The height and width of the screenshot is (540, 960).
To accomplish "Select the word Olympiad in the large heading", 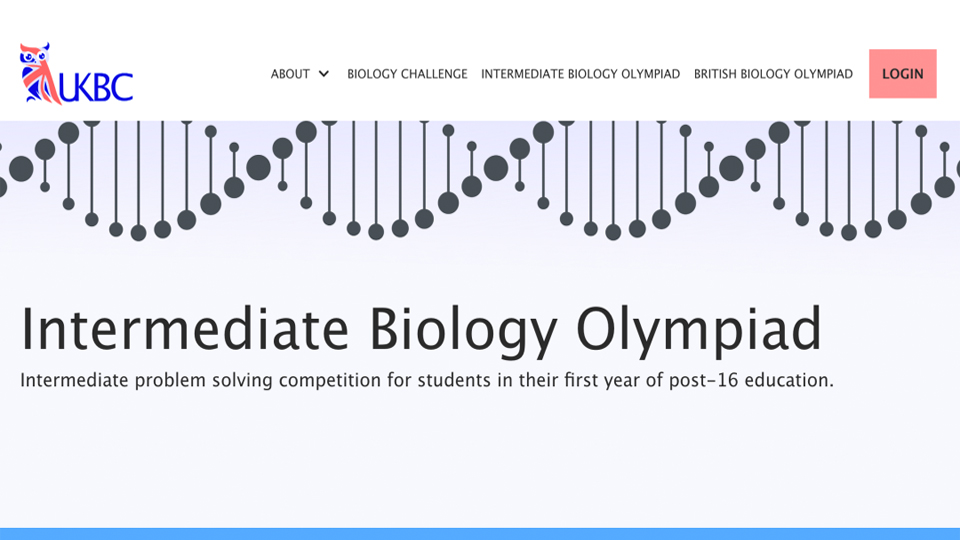I will pyautogui.click(x=699, y=331).
